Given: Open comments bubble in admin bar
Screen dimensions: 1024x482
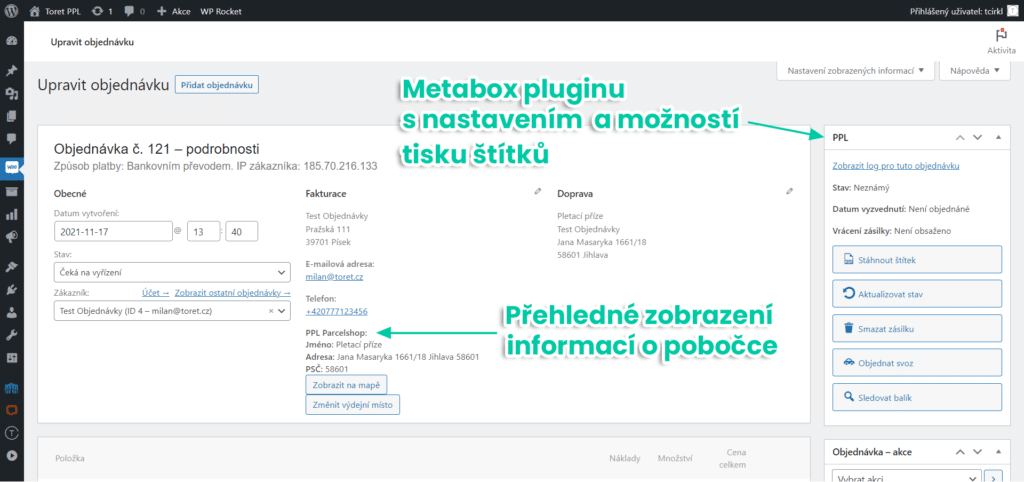Looking at the screenshot, I should coord(134,11).
